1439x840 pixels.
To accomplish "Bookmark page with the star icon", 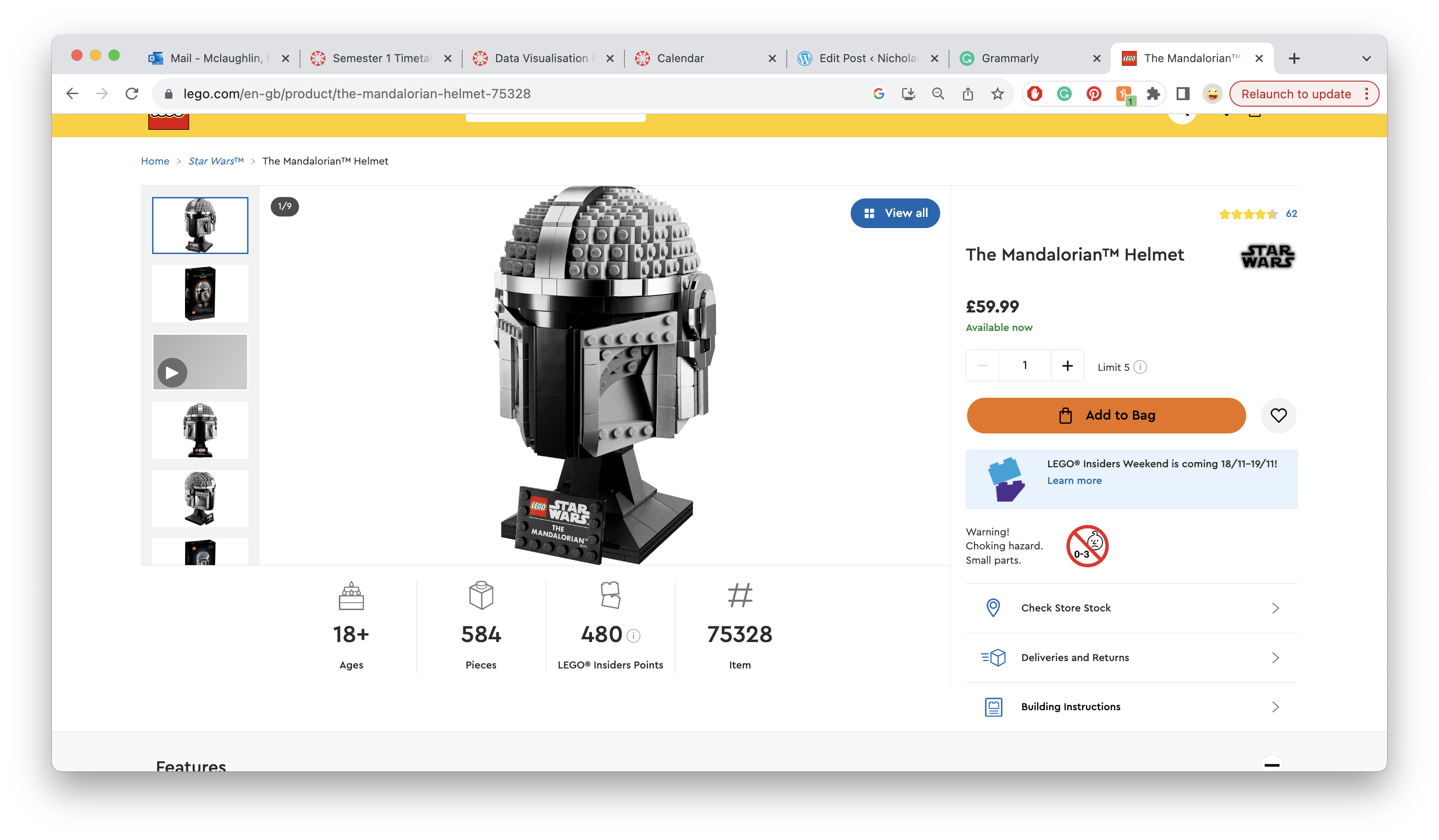I will pos(997,94).
